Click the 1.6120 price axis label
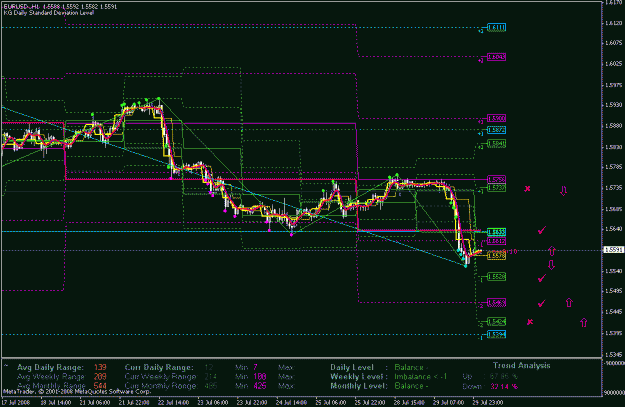This screenshot has width=625, height=407. [613, 23]
